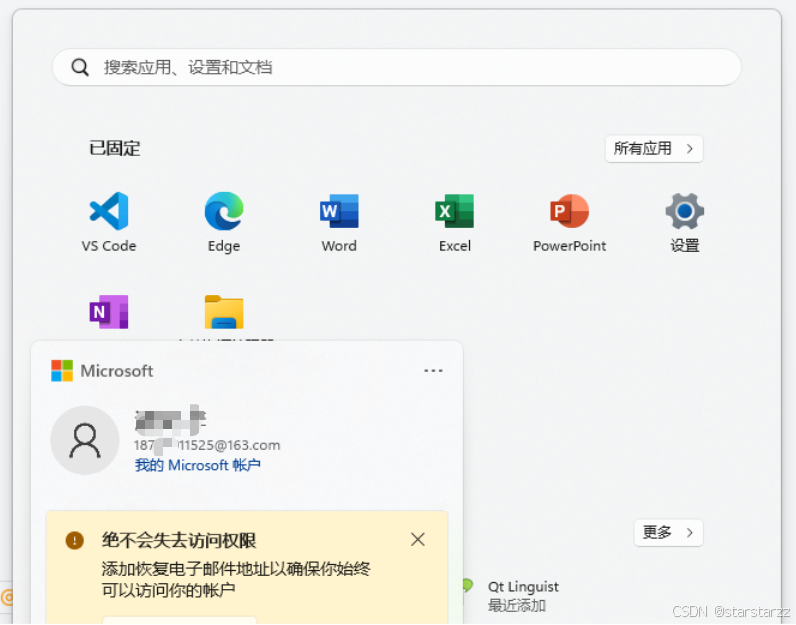The height and width of the screenshot is (625, 796).
Task: Click the 添加恢复电子邮件地址 description text
Action: click(236, 579)
